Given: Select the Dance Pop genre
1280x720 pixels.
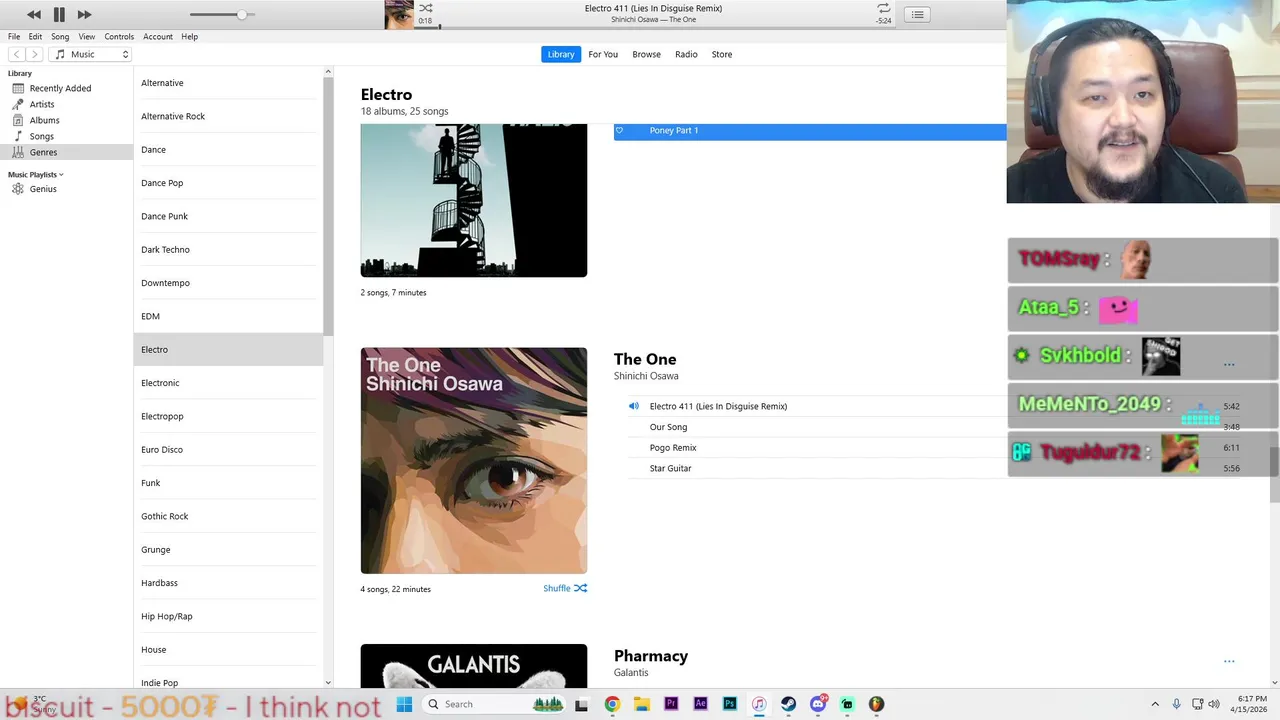Looking at the screenshot, I should (228, 183).
